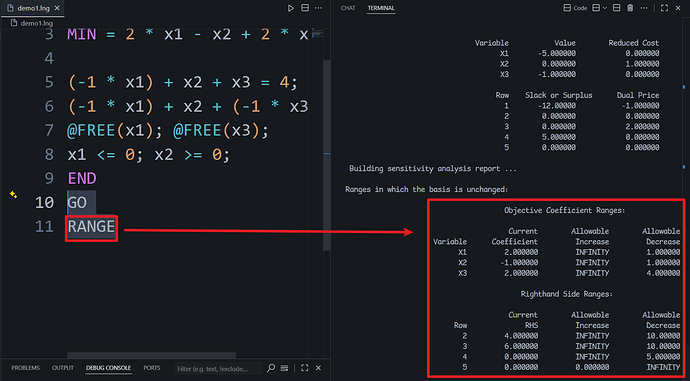Select the demo1.lng editor tab
690x381 pixels.
pyautogui.click(x=33, y=8)
